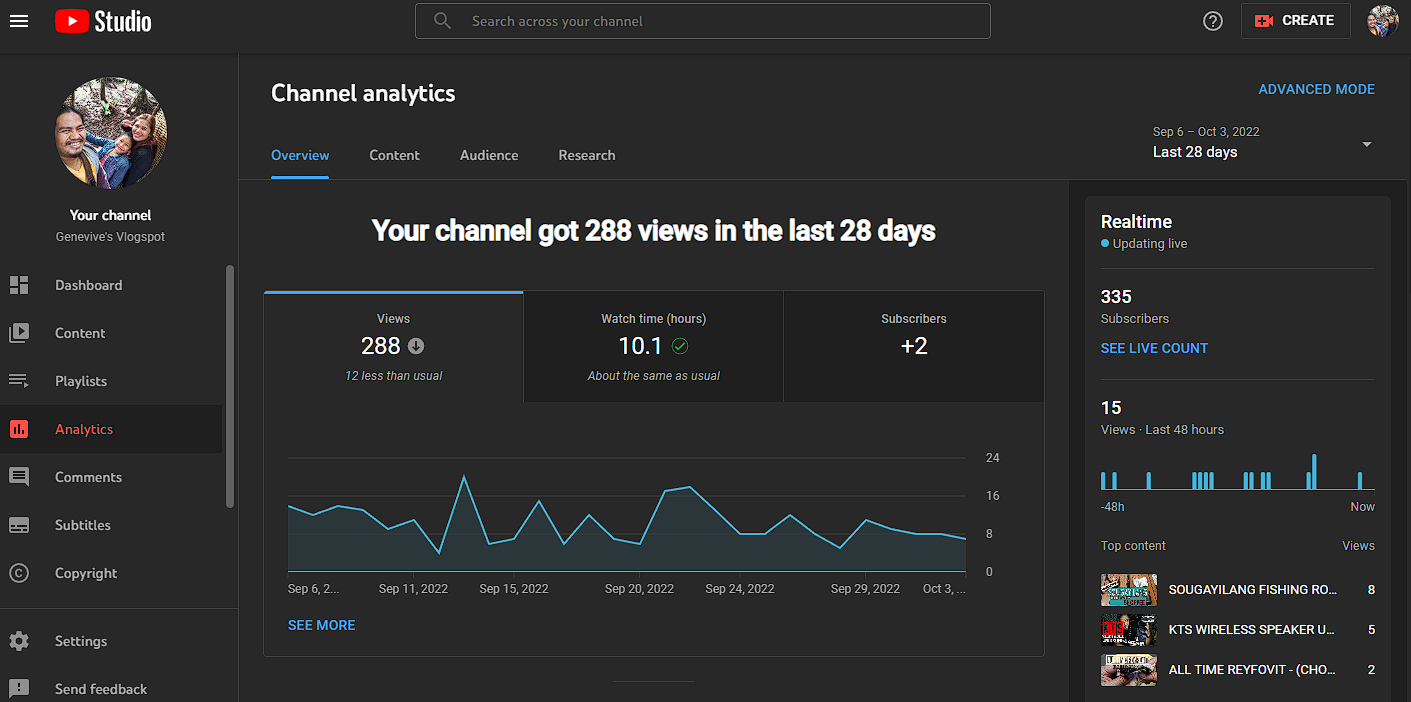This screenshot has width=1411, height=702.
Task: Select the Watch time (hours) card
Action: (x=653, y=347)
